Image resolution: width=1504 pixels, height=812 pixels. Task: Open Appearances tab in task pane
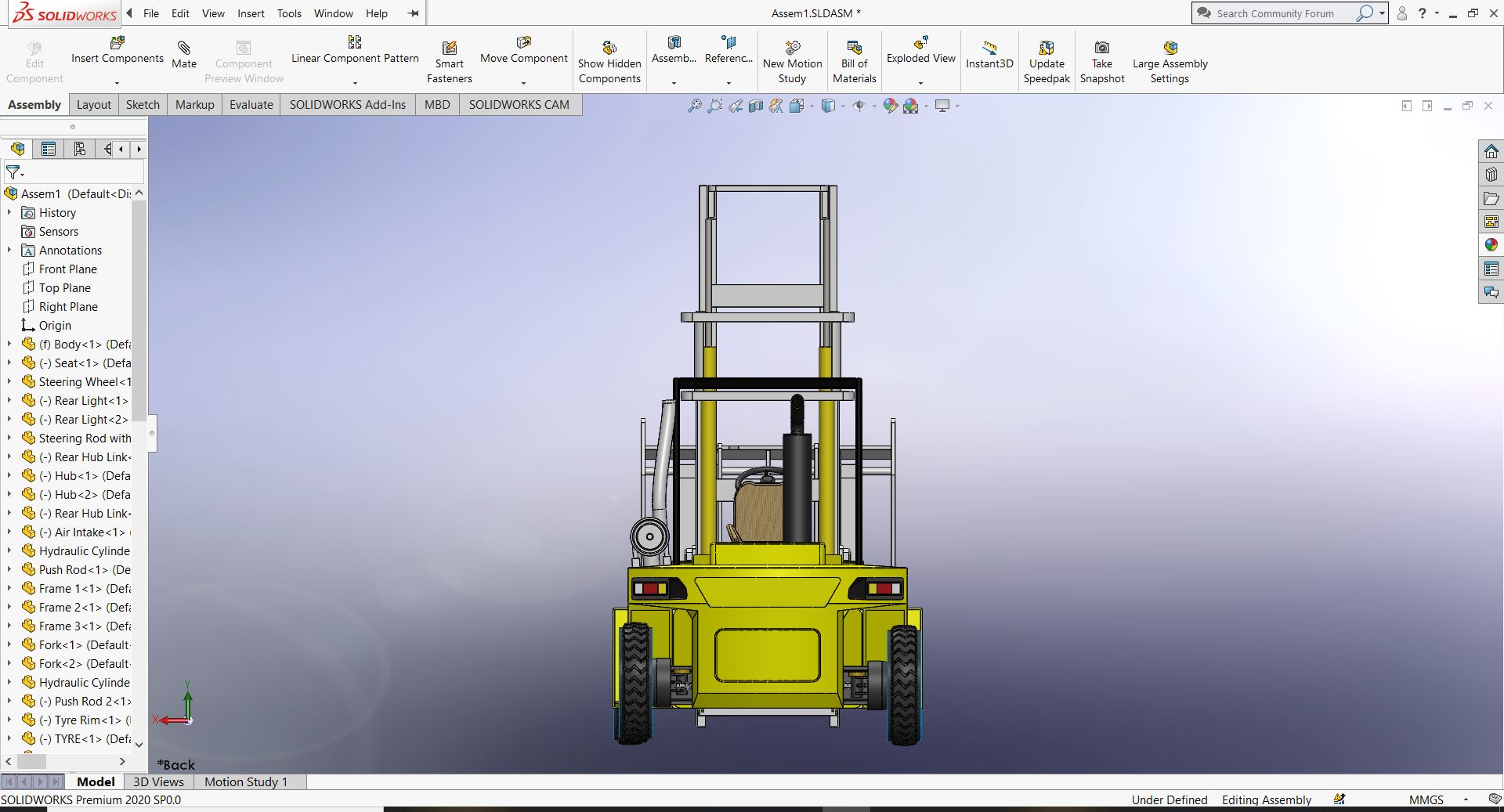[1491, 245]
